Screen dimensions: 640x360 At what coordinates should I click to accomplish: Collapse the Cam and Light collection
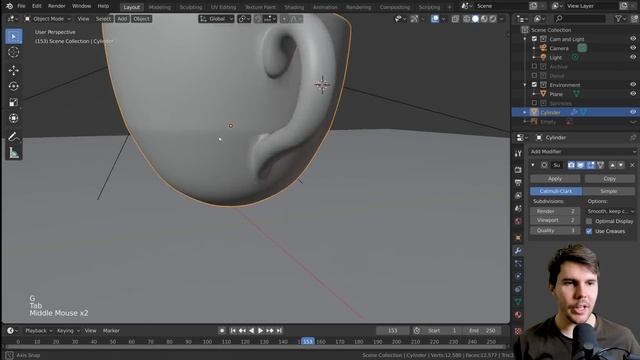[x=525, y=39]
